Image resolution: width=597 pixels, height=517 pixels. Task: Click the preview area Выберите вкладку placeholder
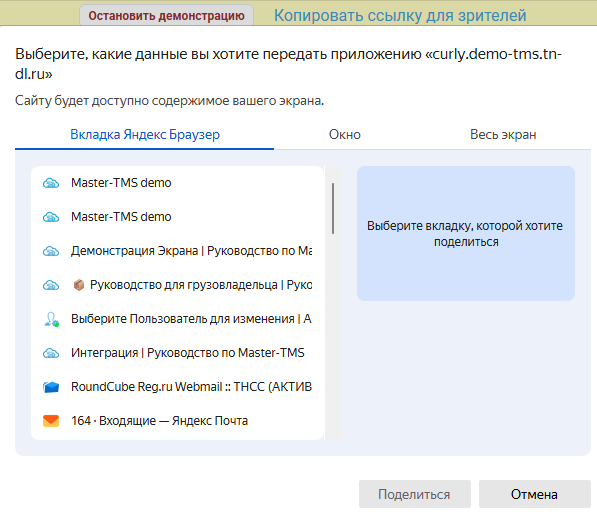pyautogui.click(x=466, y=233)
